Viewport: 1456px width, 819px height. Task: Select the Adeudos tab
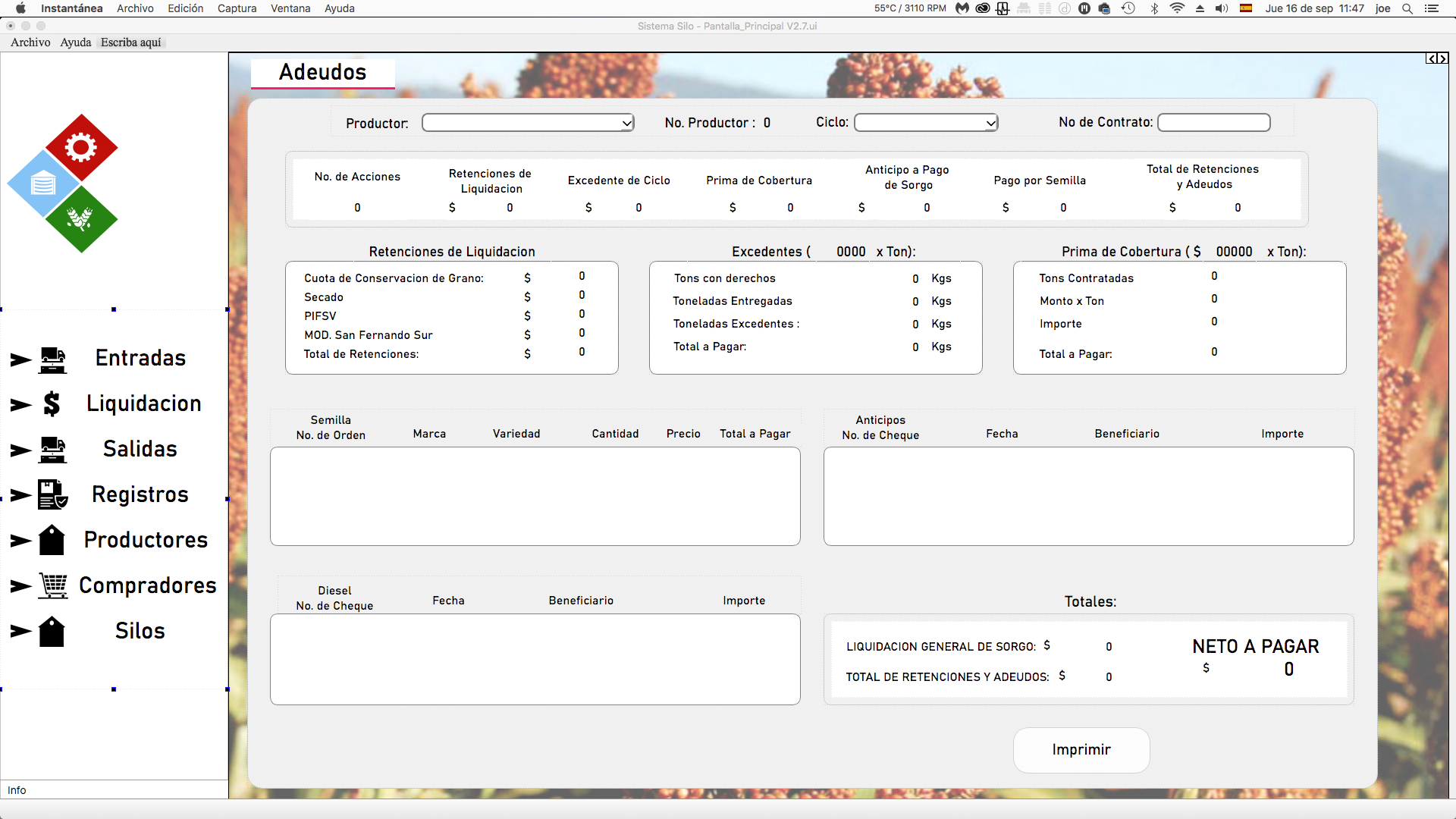click(323, 73)
